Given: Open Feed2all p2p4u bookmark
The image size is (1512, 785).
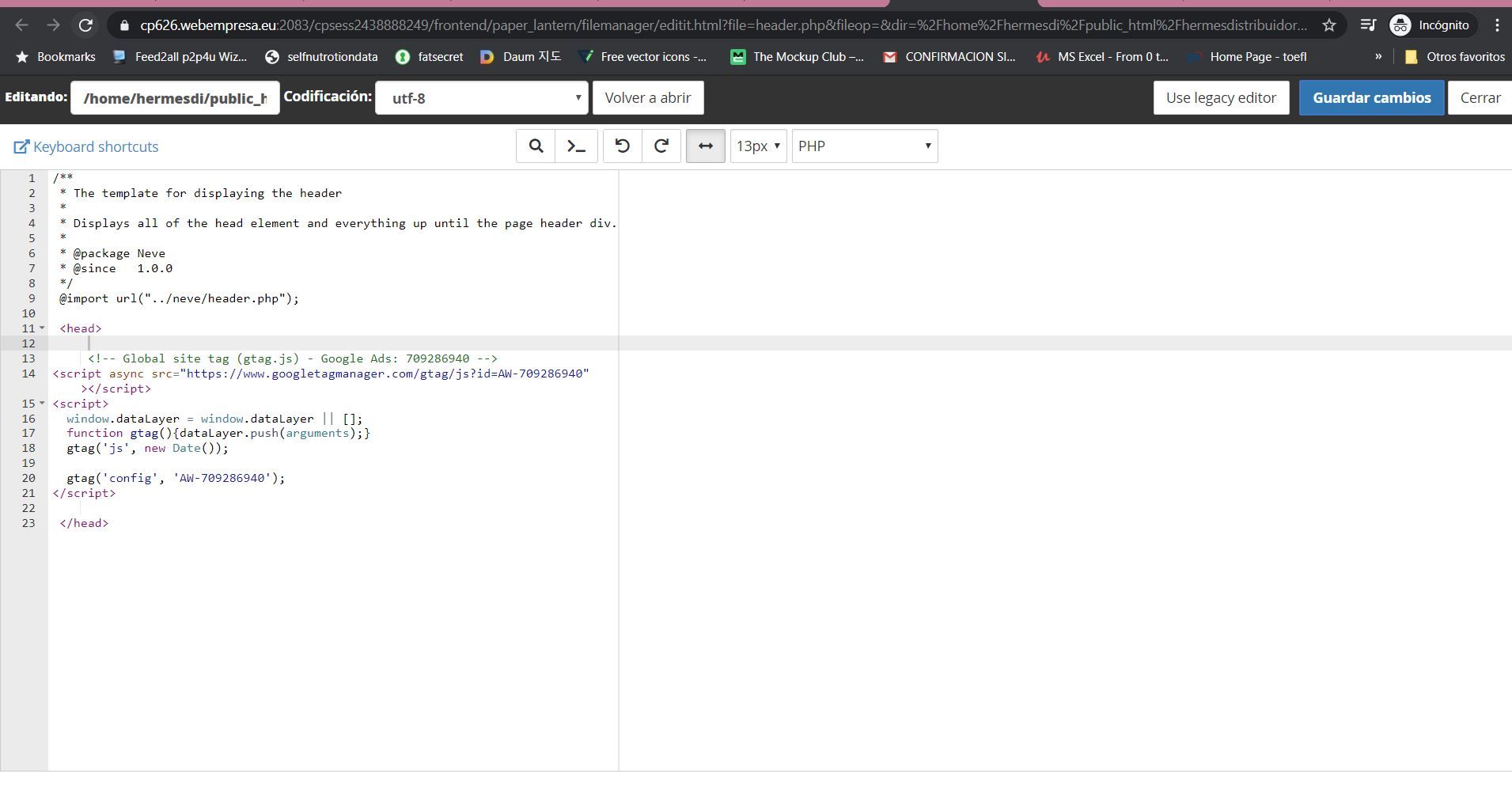Looking at the screenshot, I should pos(180,57).
